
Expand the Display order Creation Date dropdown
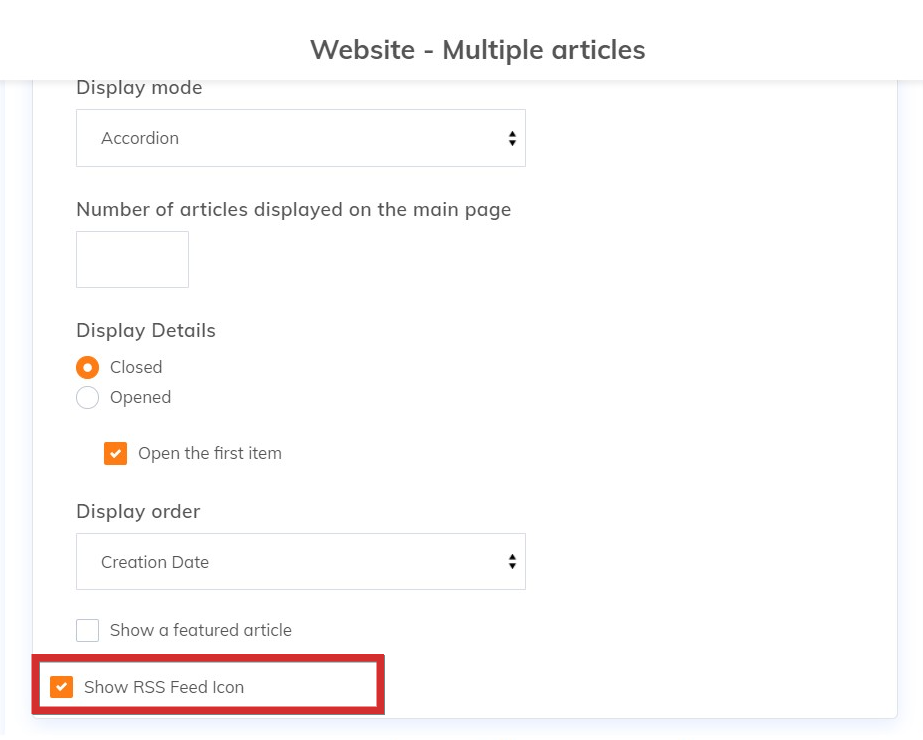pyautogui.click(x=300, y=562)
